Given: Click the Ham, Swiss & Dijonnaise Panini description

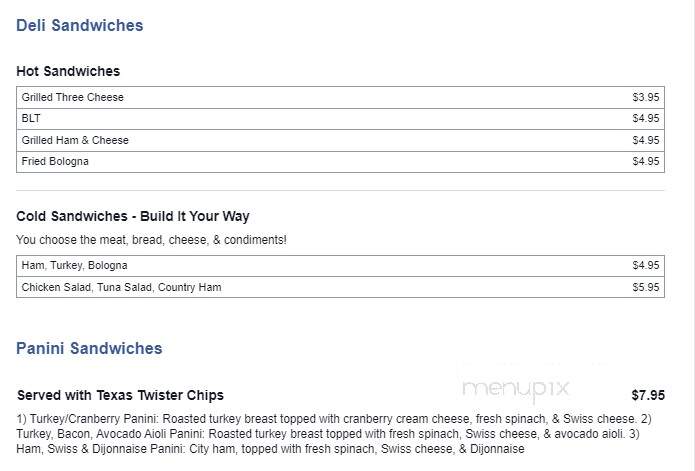Looking at the screenshot, I should [270, 449].
